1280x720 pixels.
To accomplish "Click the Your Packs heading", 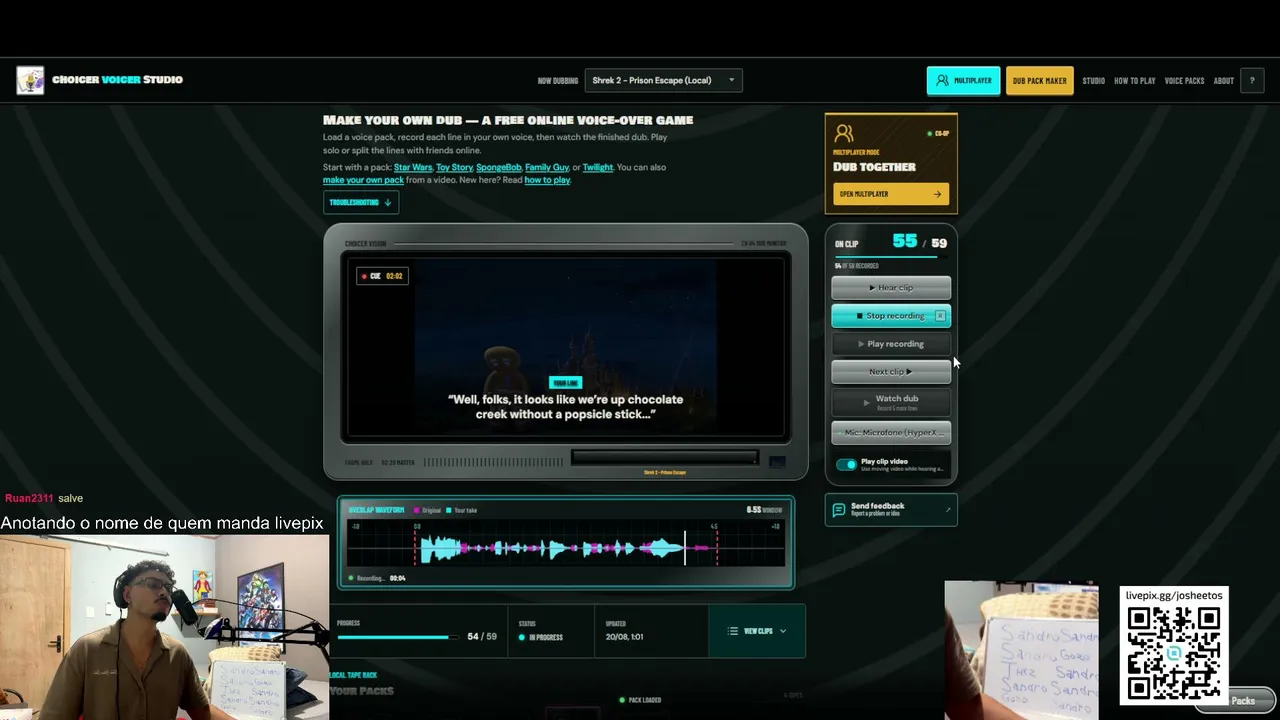I will (362, 691).
